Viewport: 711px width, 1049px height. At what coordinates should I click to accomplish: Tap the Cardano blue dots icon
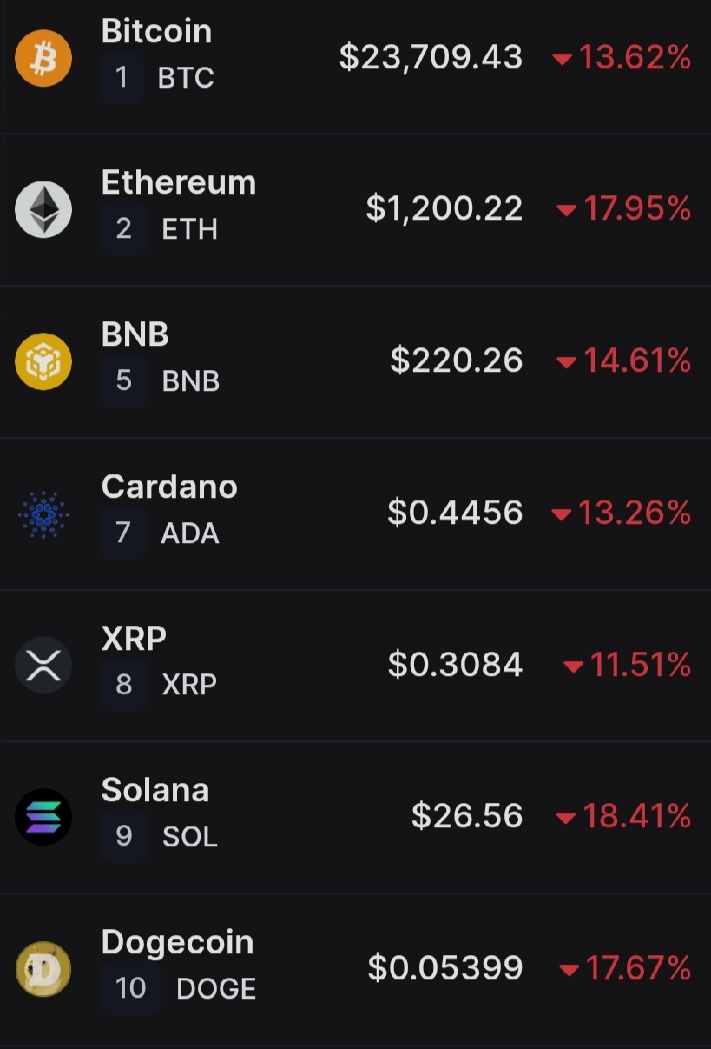[x=43, y=514]
